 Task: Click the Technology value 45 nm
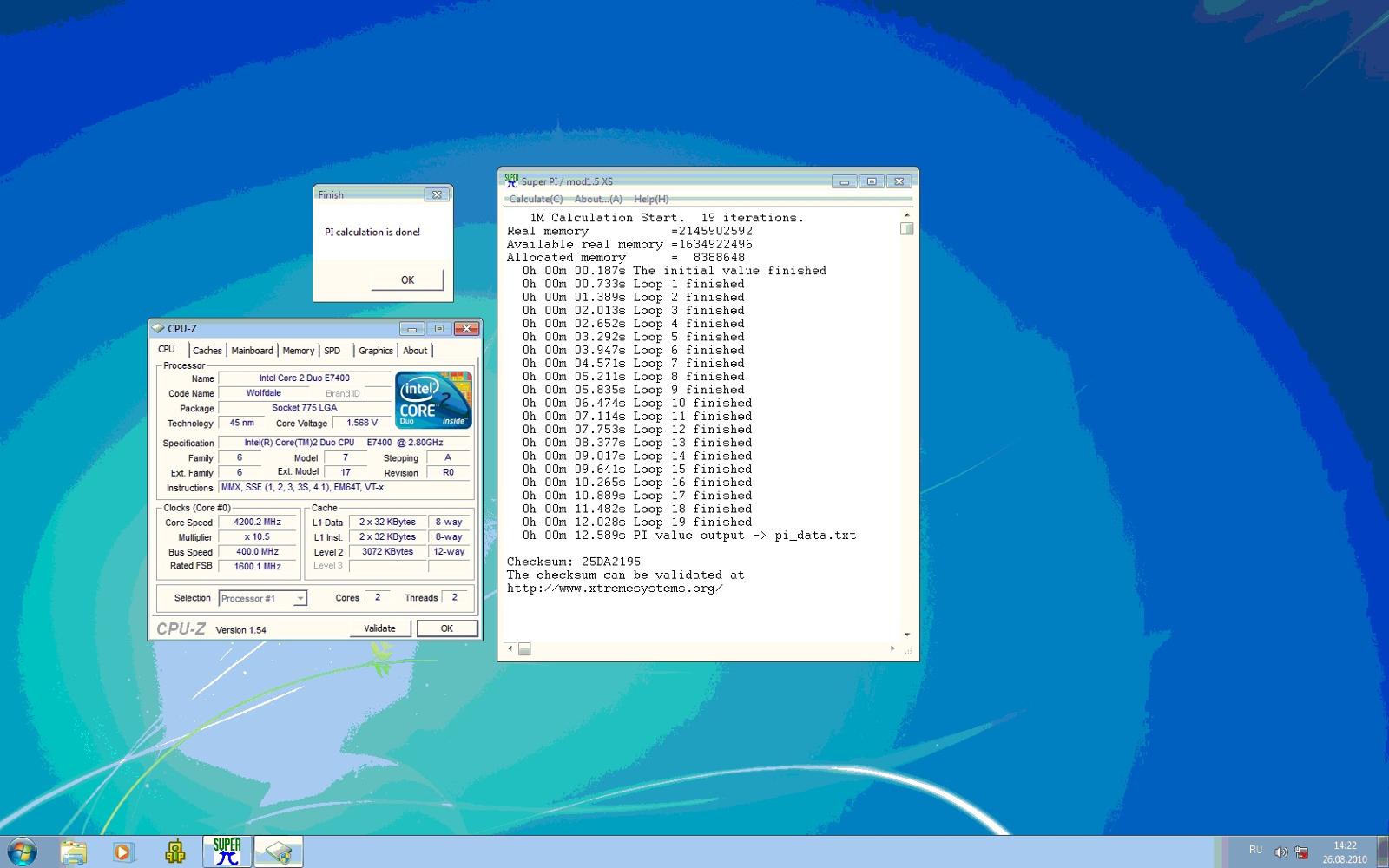[242, 424]
